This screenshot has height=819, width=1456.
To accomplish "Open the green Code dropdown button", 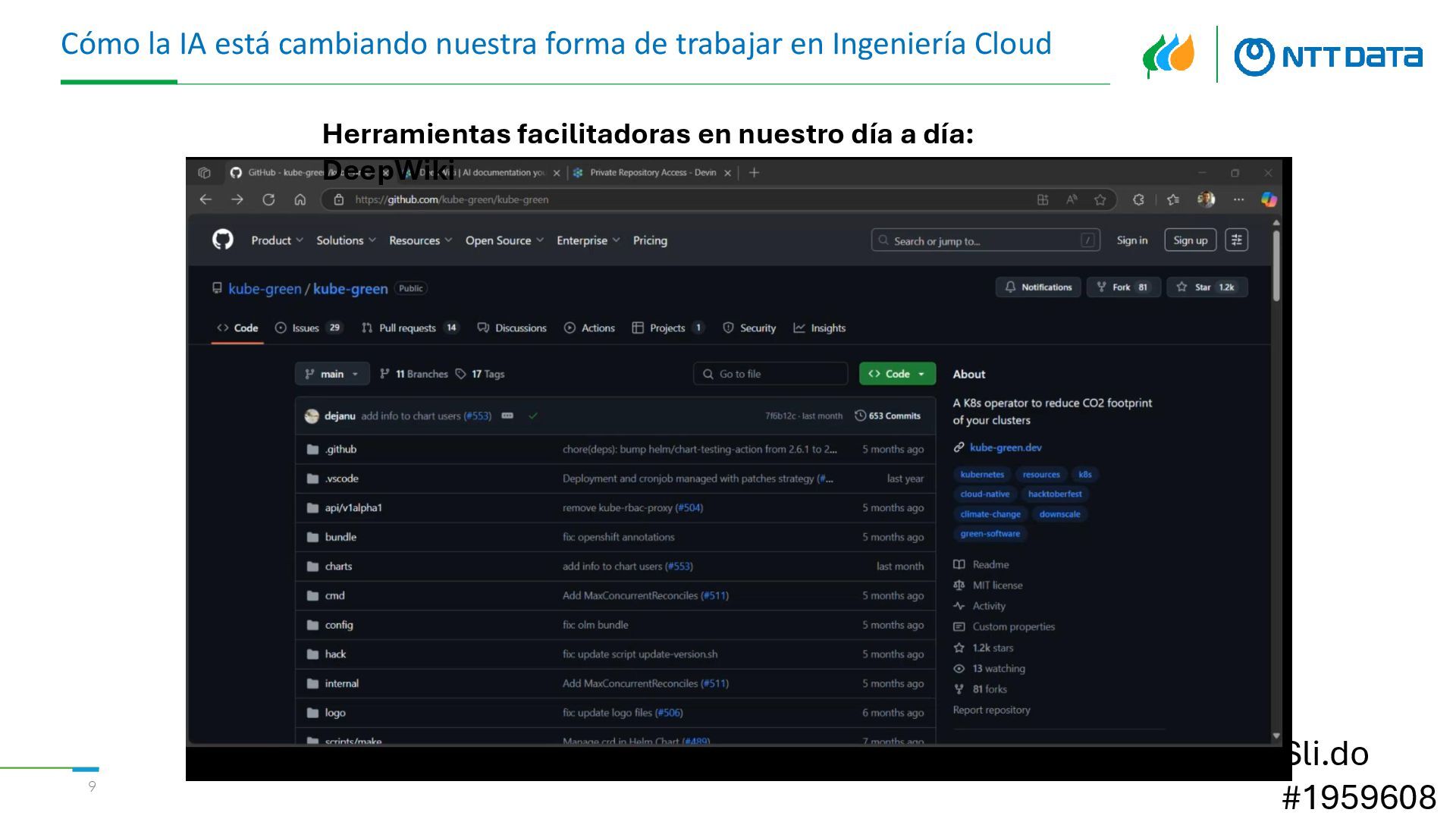I will point(897,374).
